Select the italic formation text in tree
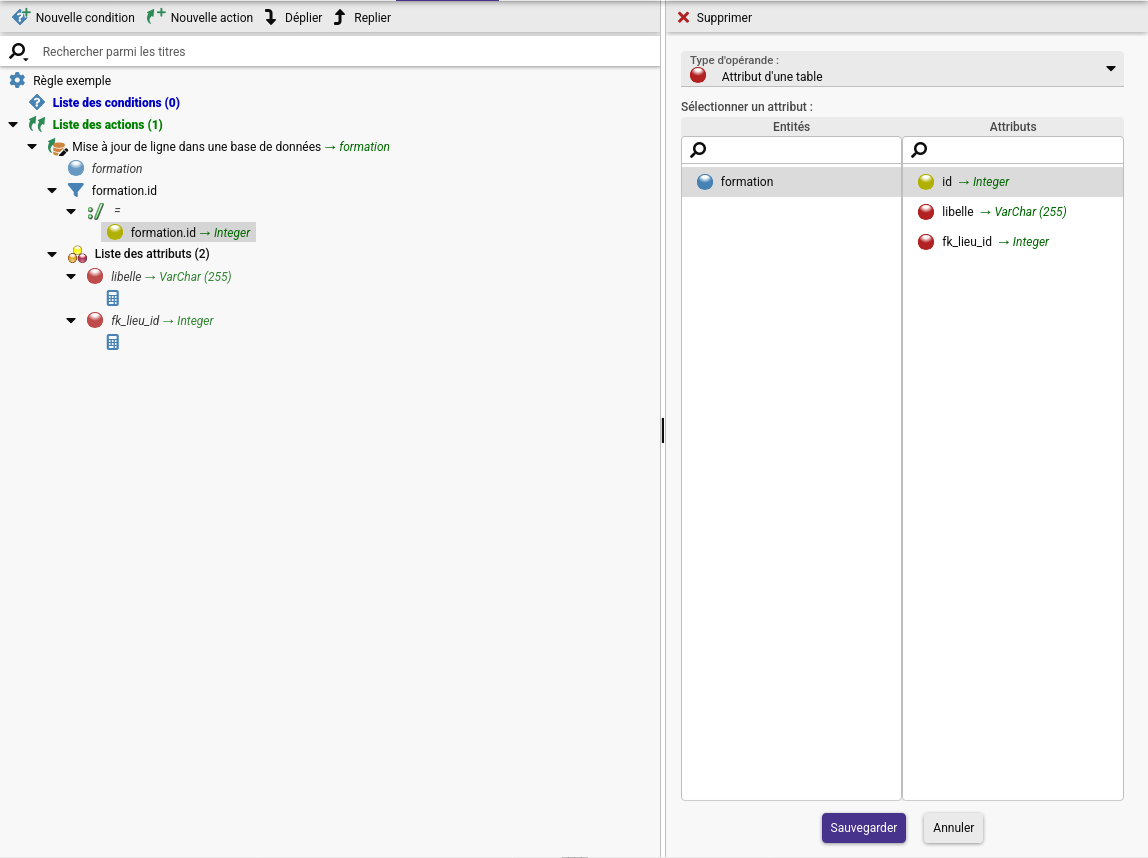 pyautogui.click(x=117, y=168)
